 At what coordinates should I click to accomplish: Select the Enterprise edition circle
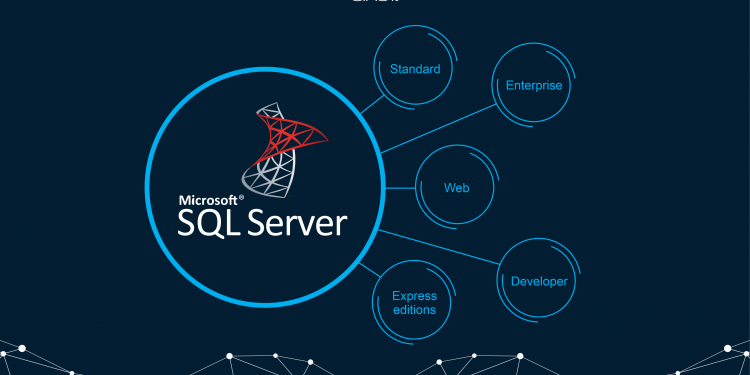533,86
